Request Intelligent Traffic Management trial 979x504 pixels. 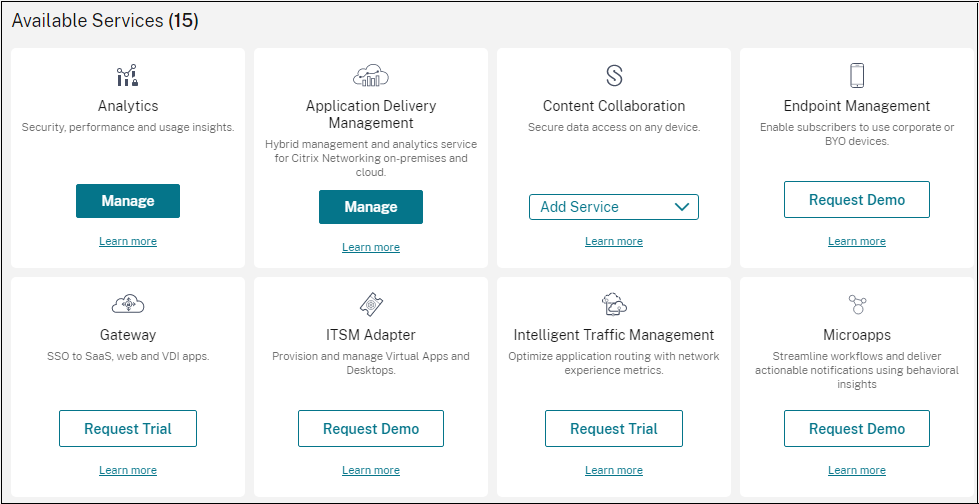click(x=614, y=429)
